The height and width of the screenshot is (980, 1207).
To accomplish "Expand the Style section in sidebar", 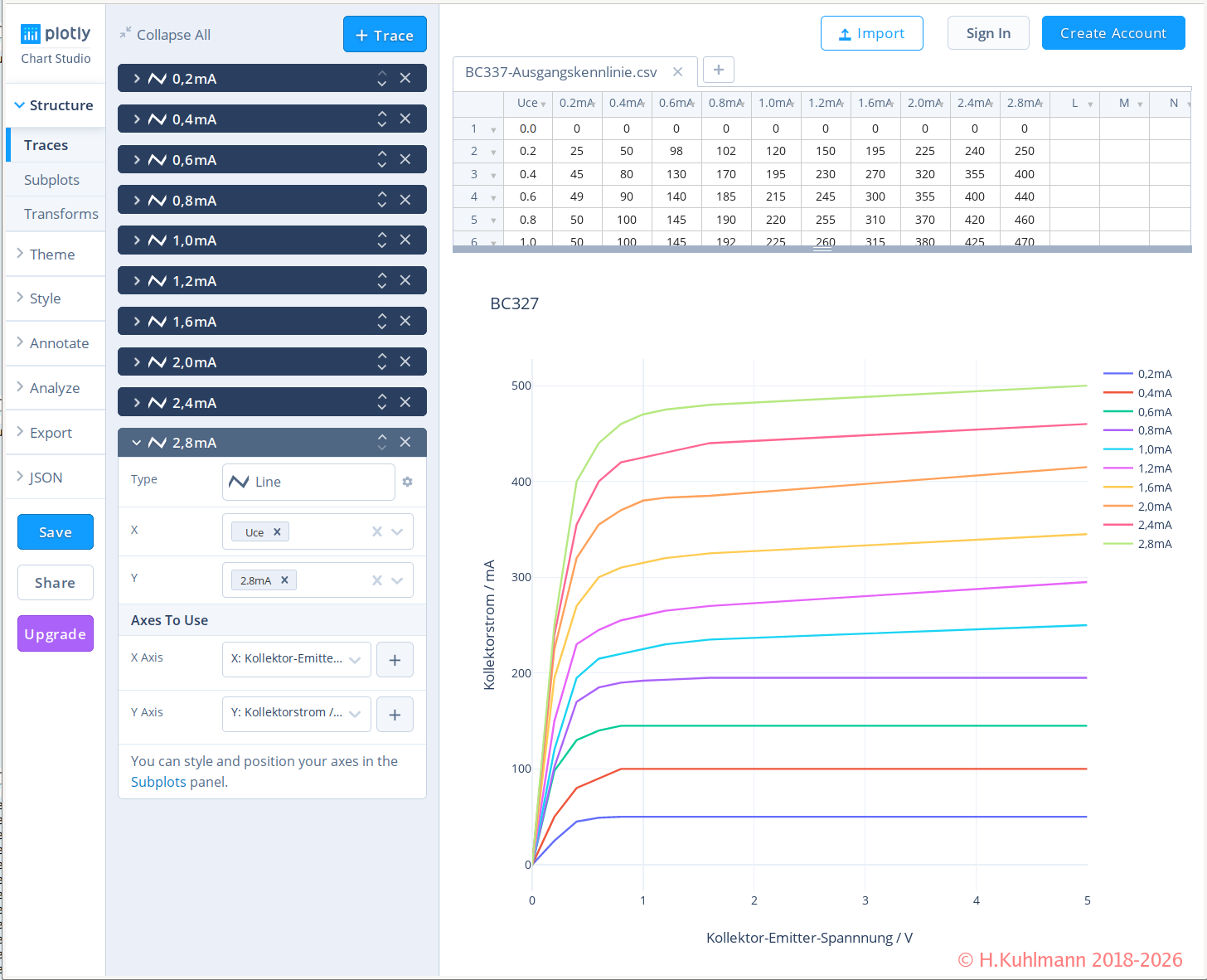I will [46, 298].
